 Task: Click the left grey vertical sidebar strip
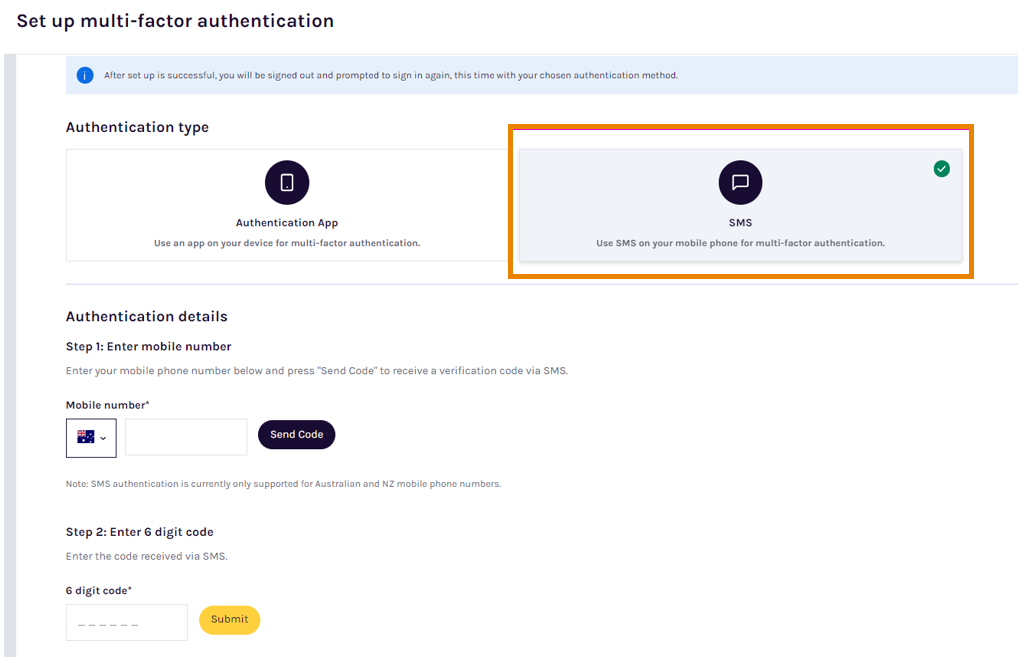pyautogui.click(x=10, y=356)
